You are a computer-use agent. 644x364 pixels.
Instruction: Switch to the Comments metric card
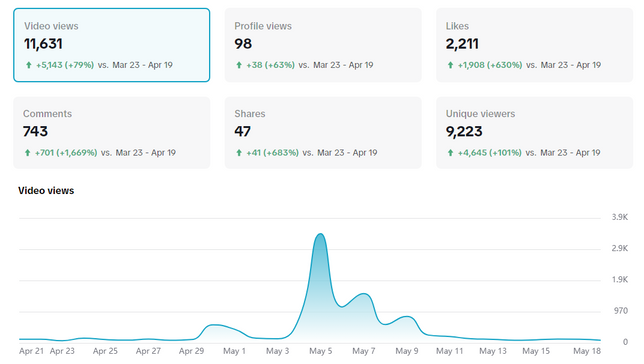pyautogui.click(x=112, y=133)
